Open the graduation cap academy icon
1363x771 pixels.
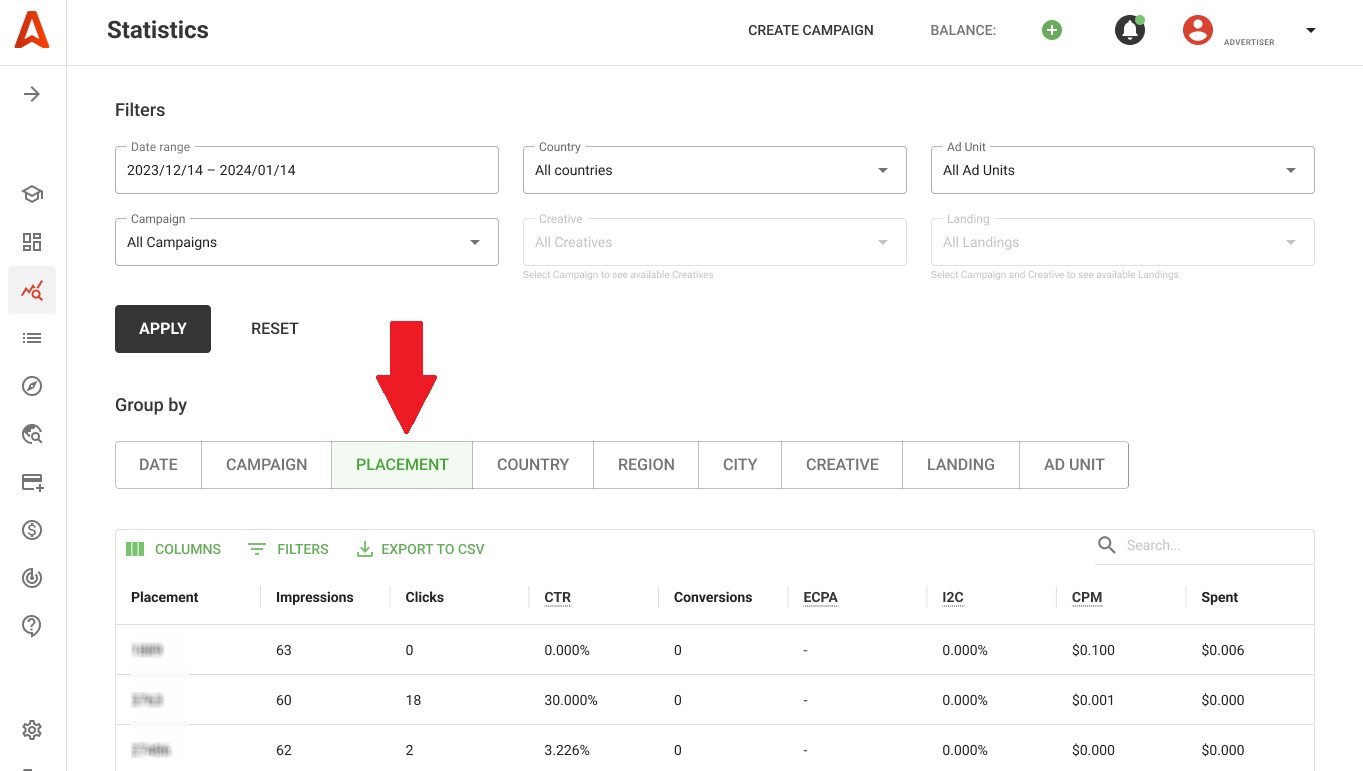[x=32, y=194]
